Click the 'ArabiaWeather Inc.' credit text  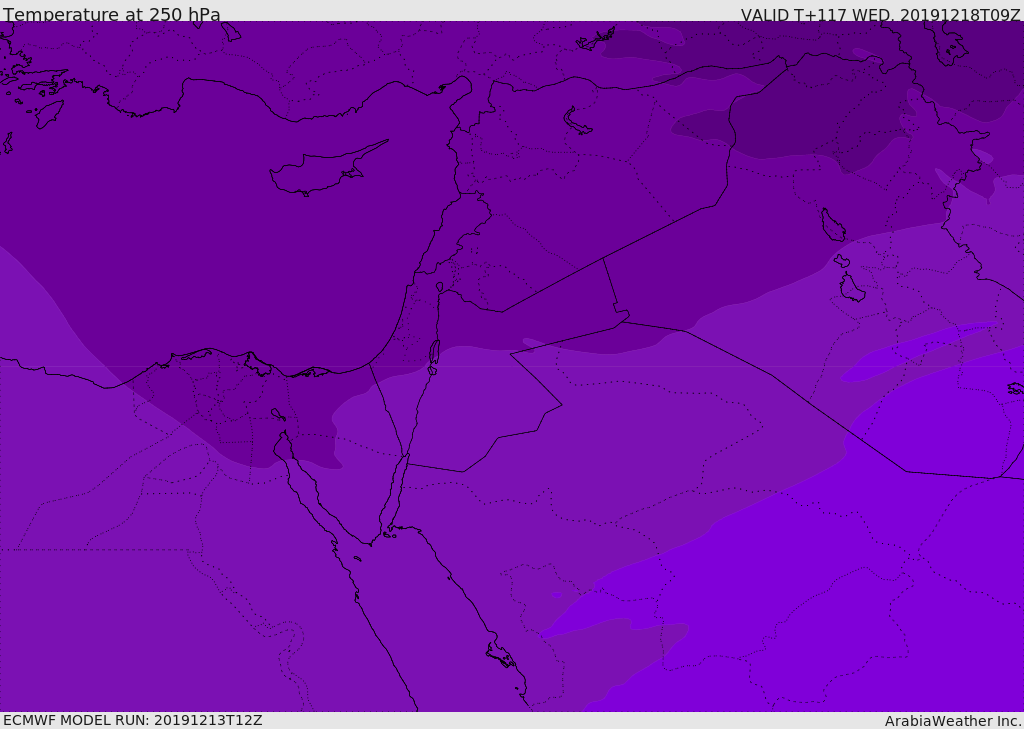click(x=953, y=721)
